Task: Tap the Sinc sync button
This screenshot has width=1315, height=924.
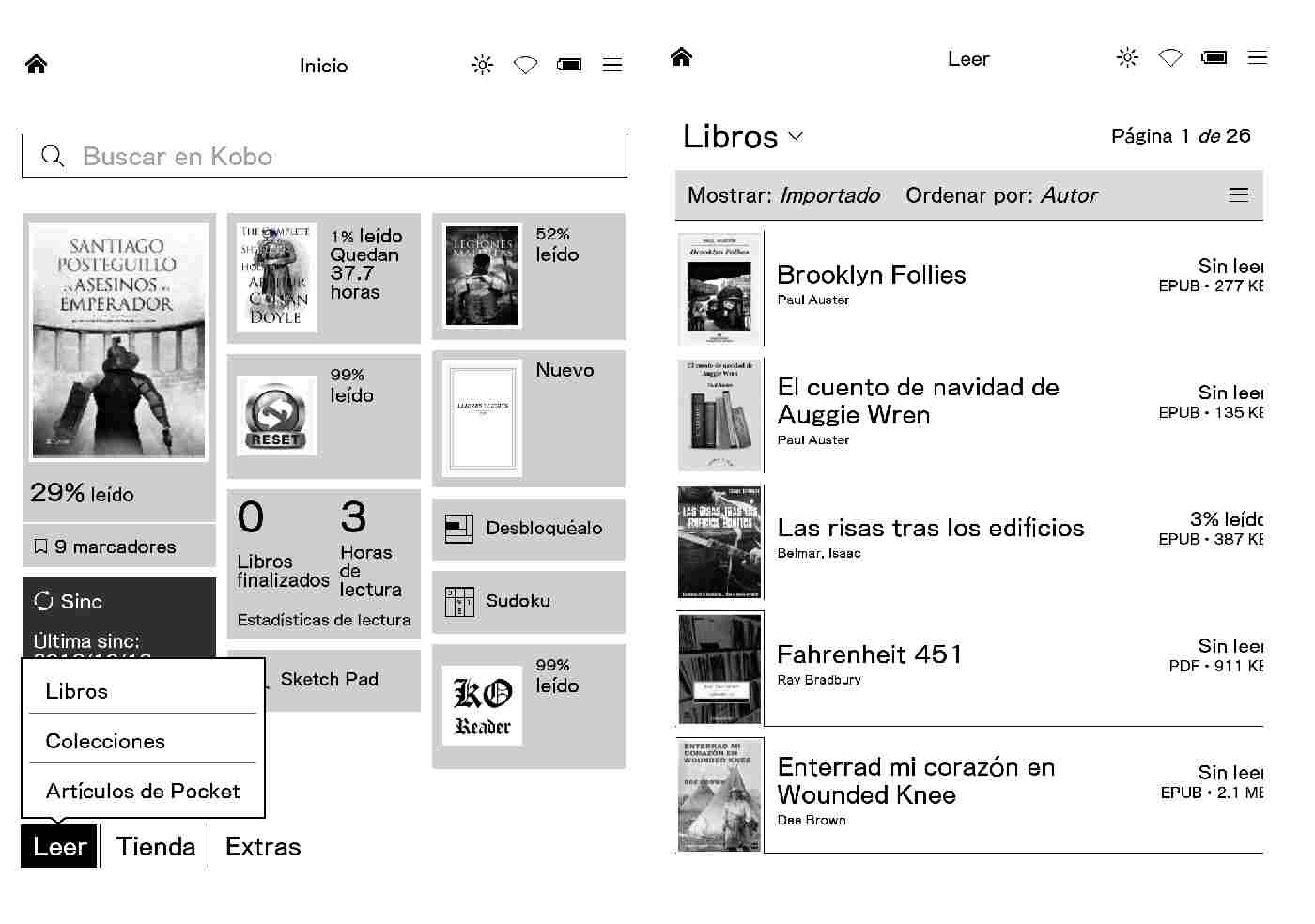Action: pos(70,602)
